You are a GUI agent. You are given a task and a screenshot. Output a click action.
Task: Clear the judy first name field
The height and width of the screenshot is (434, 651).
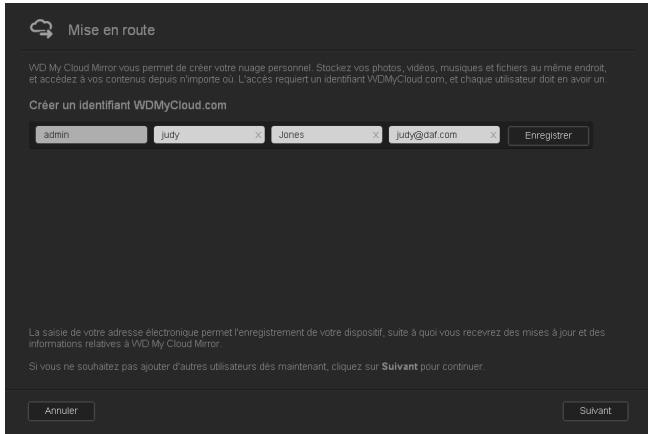258,135
